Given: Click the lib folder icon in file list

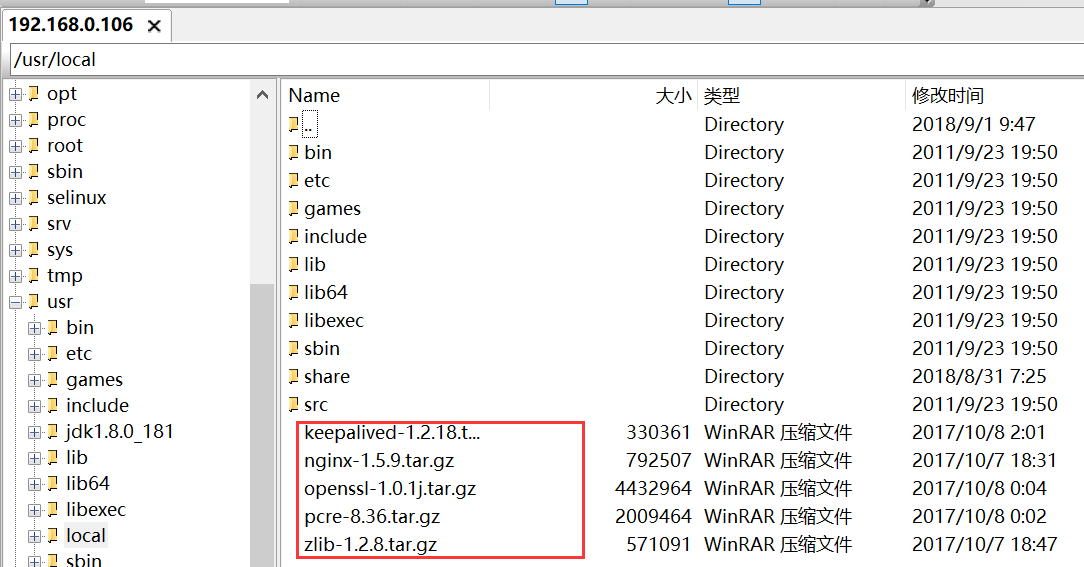Looking at the screenshot, I should pos(294,264).
